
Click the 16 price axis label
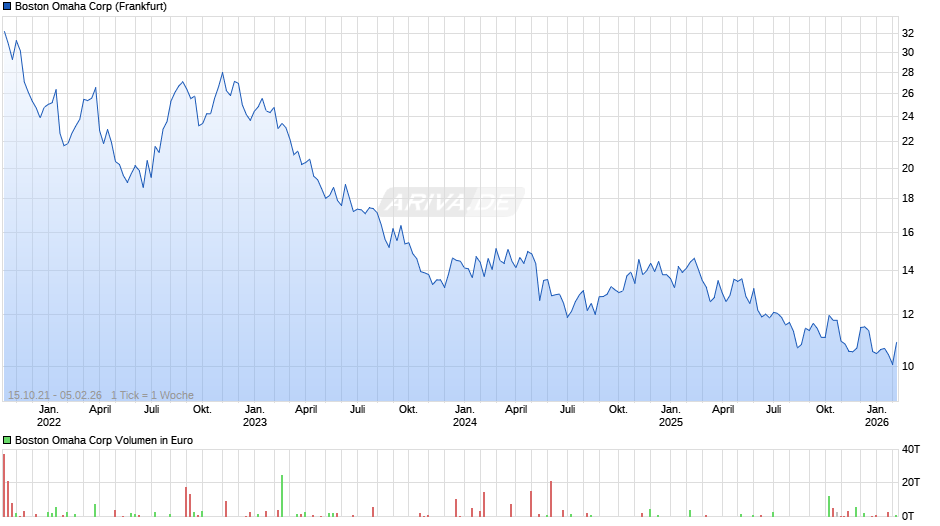click(x=908, y=232)
